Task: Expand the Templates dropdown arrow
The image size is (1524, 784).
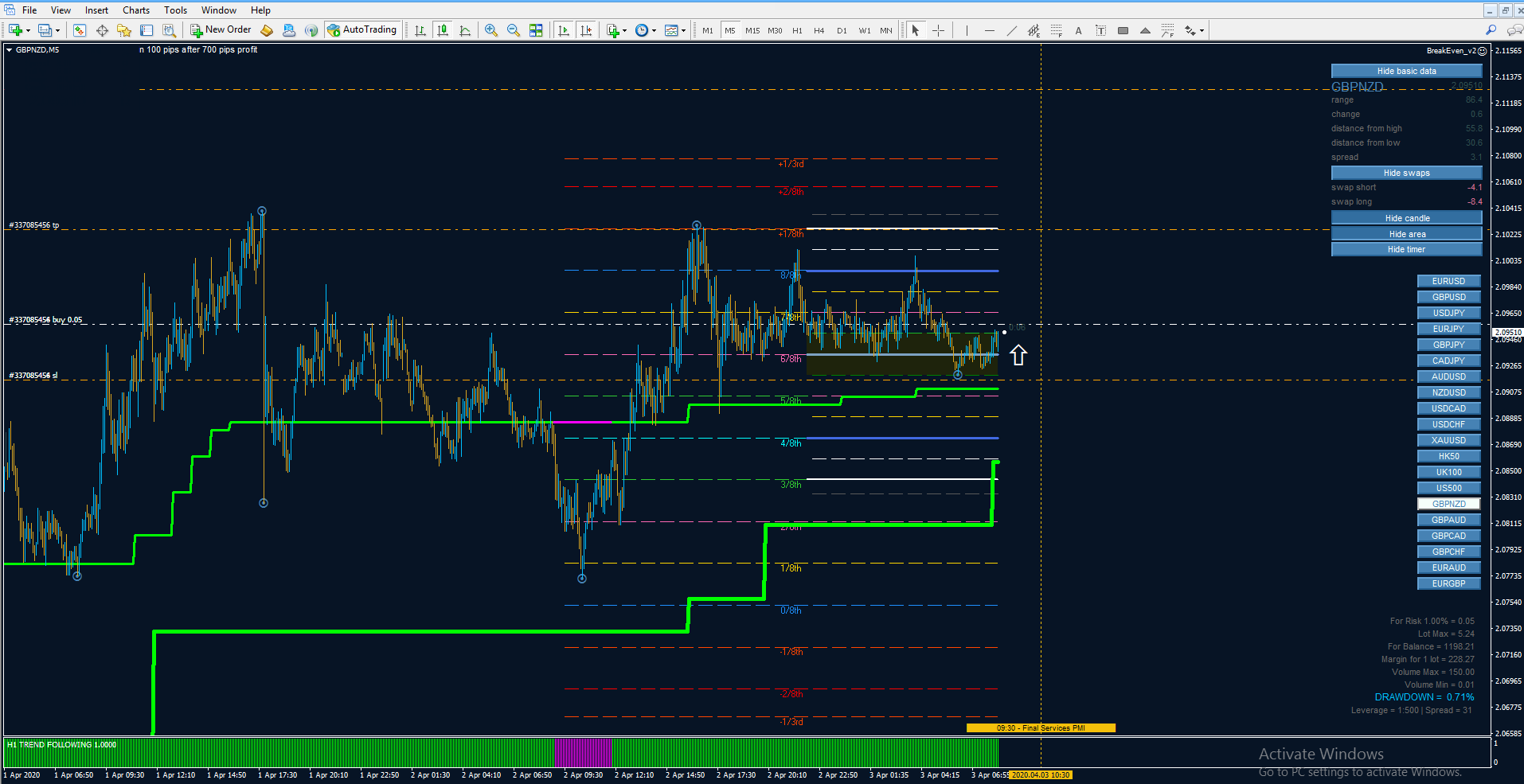Action: (683, 30)
